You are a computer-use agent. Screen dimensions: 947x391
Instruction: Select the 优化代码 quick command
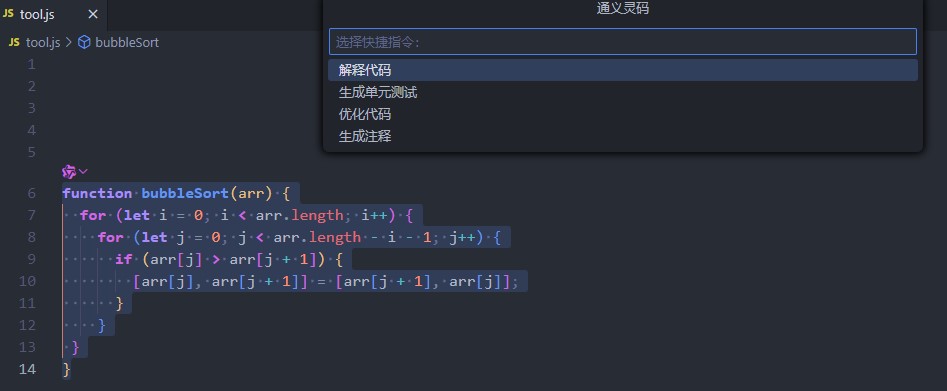[x=623, y=114]
